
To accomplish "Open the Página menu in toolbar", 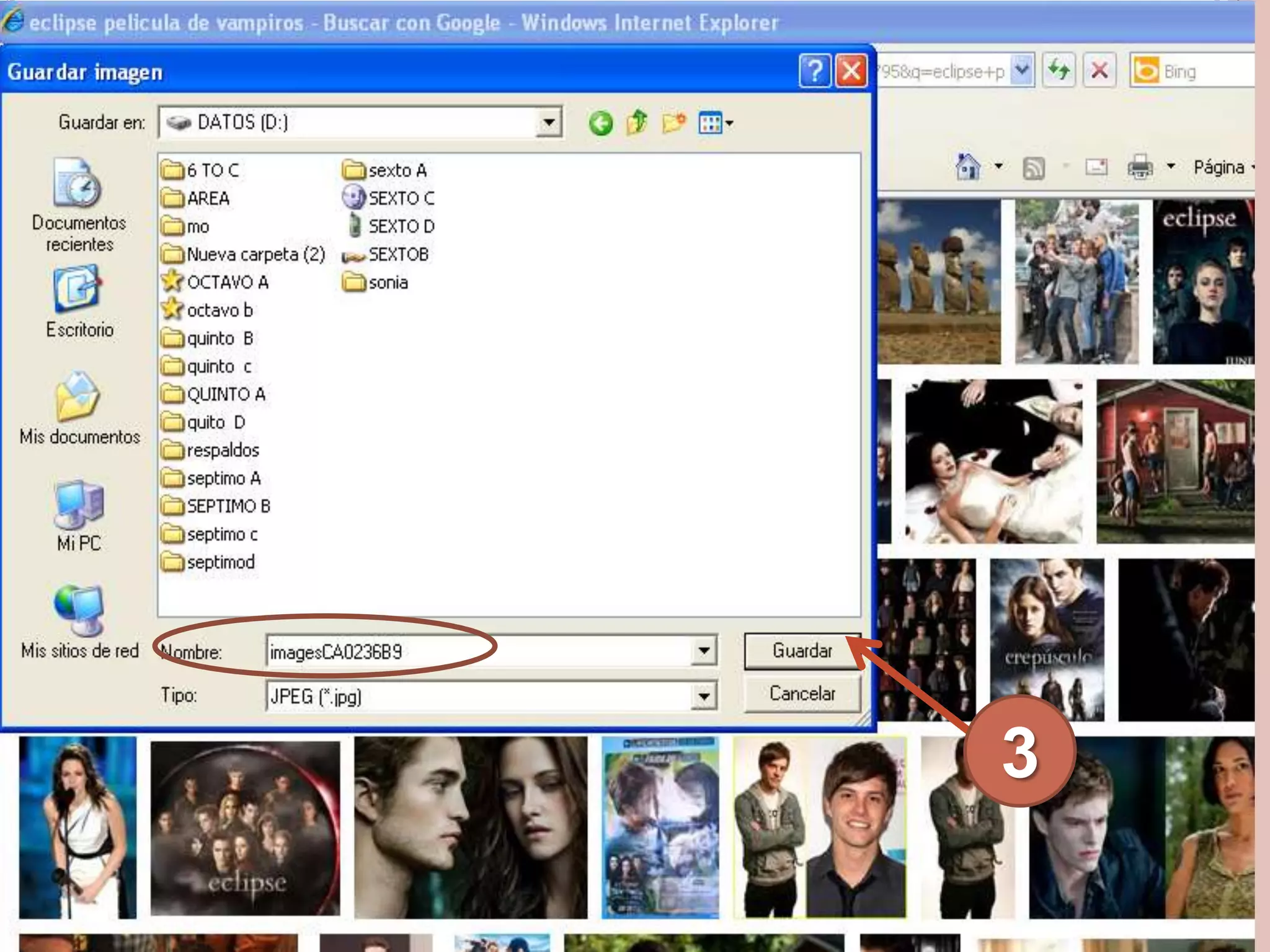I will 1219,167.
